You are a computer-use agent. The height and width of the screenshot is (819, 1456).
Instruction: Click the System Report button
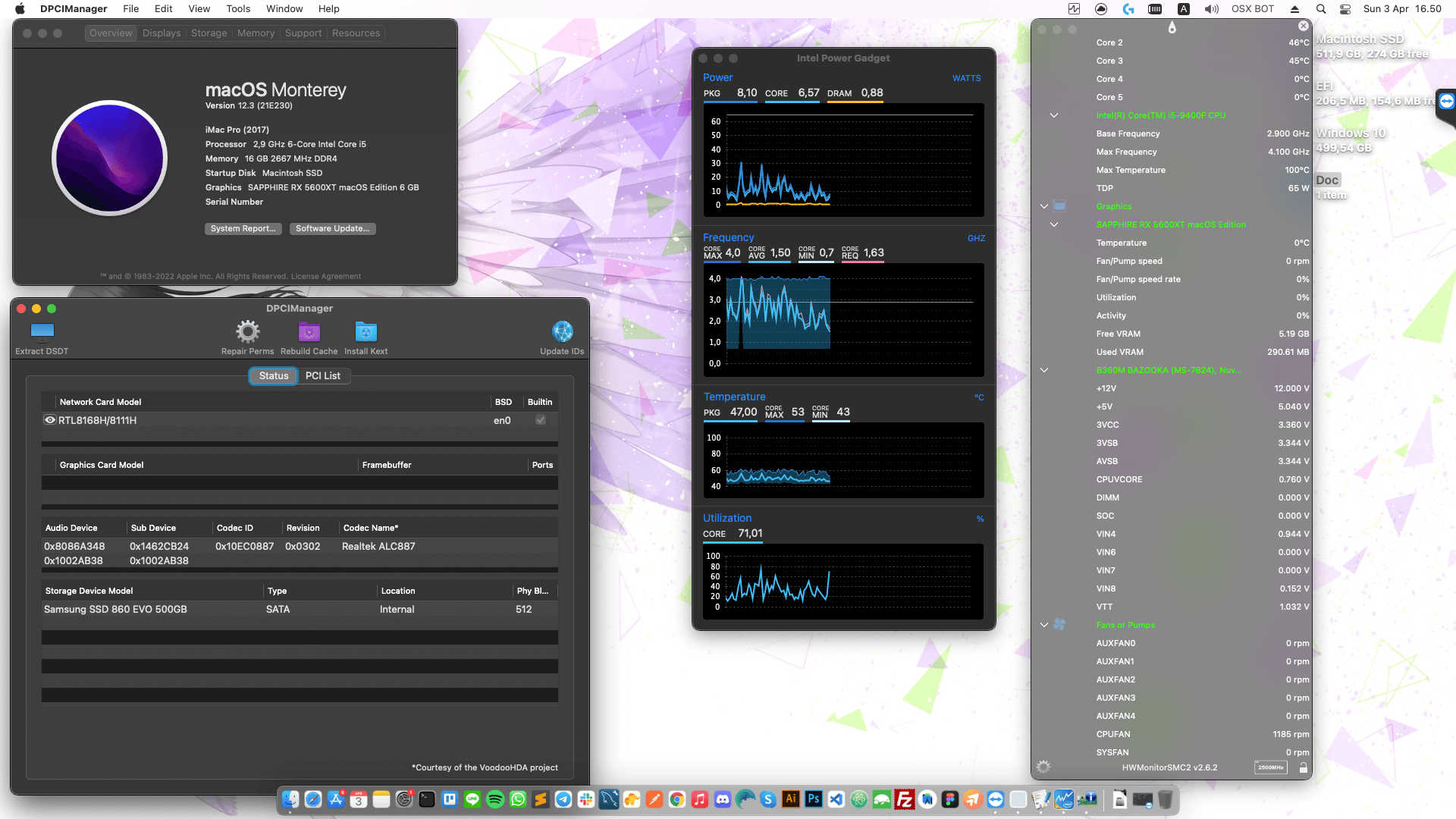point(243,228)
